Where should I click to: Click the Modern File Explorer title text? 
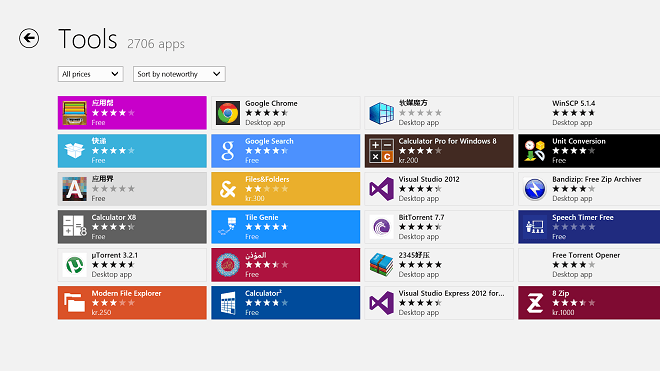(x=126, y=293)
